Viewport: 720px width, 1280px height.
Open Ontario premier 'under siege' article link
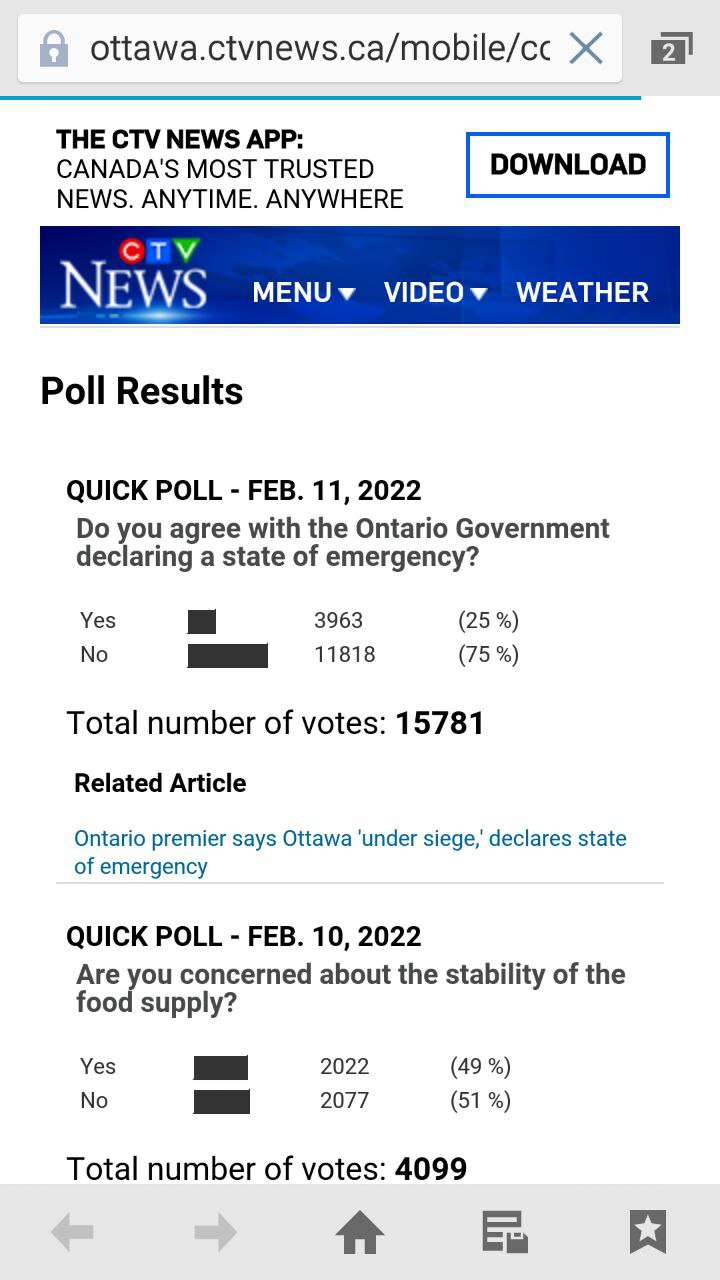(350, 852)
